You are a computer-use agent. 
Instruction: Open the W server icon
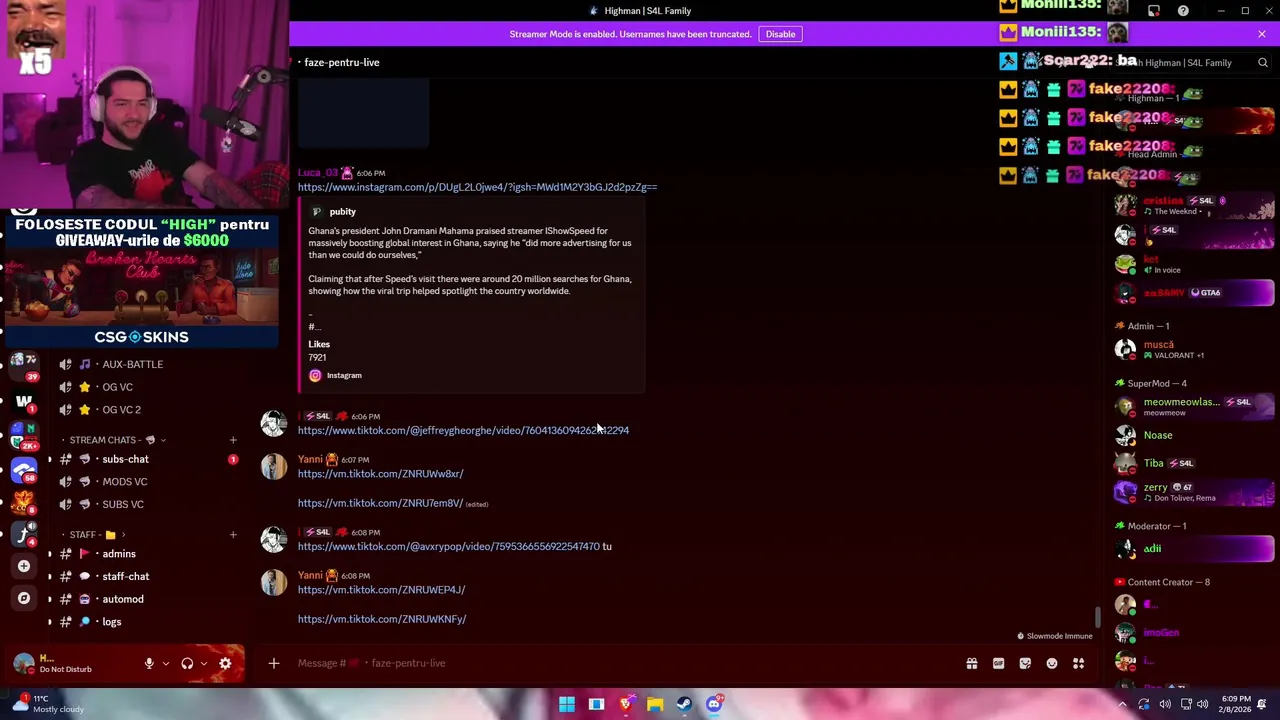pyautogui.click(x=24, y=402)
